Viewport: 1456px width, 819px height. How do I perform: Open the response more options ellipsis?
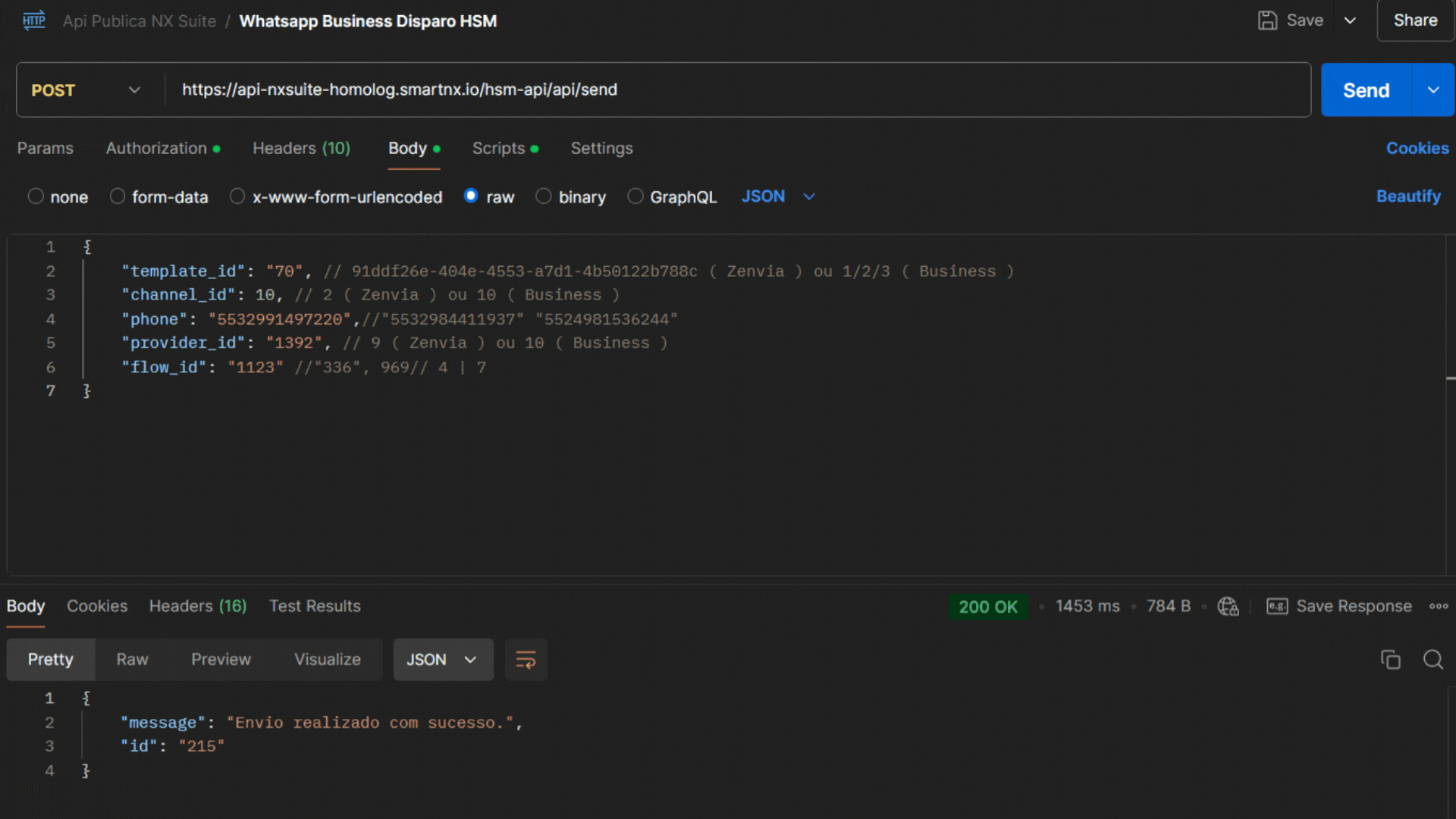click(x=1439, y=607)
